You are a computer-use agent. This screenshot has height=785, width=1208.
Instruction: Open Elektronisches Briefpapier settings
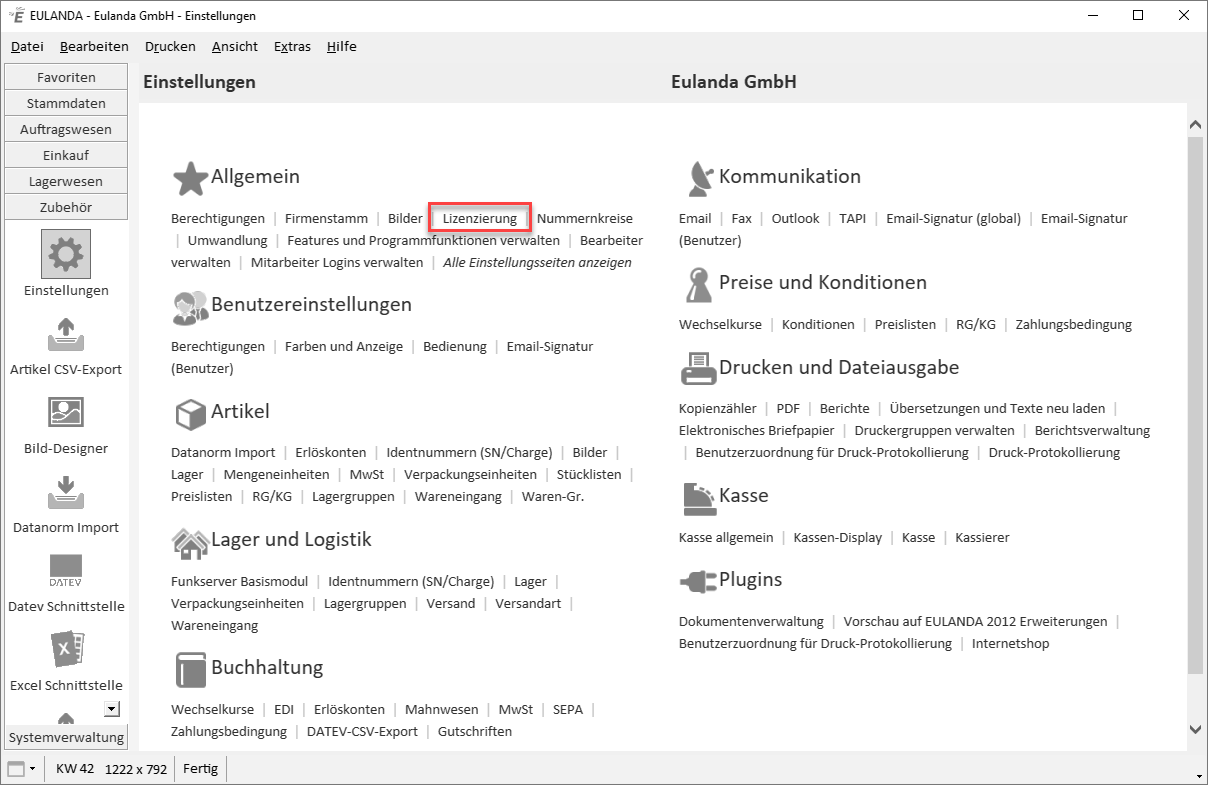pyautogui.click(x=757, y=430)
